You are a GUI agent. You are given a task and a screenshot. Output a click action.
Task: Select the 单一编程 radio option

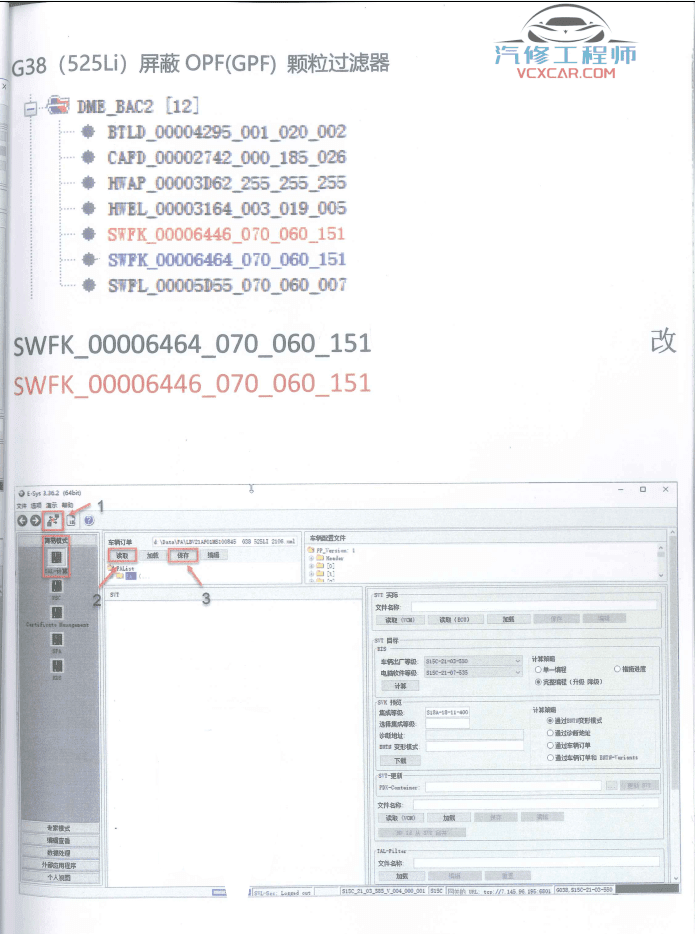(538, 670)
